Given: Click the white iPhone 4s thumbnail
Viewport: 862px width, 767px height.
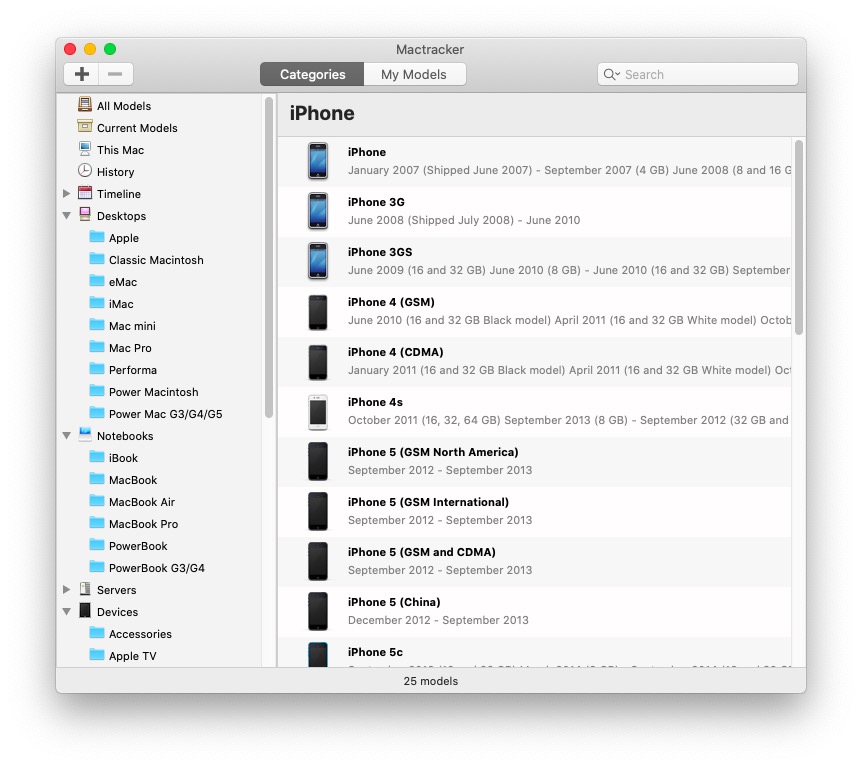Looking at the screenshot, I should point(318,412).
